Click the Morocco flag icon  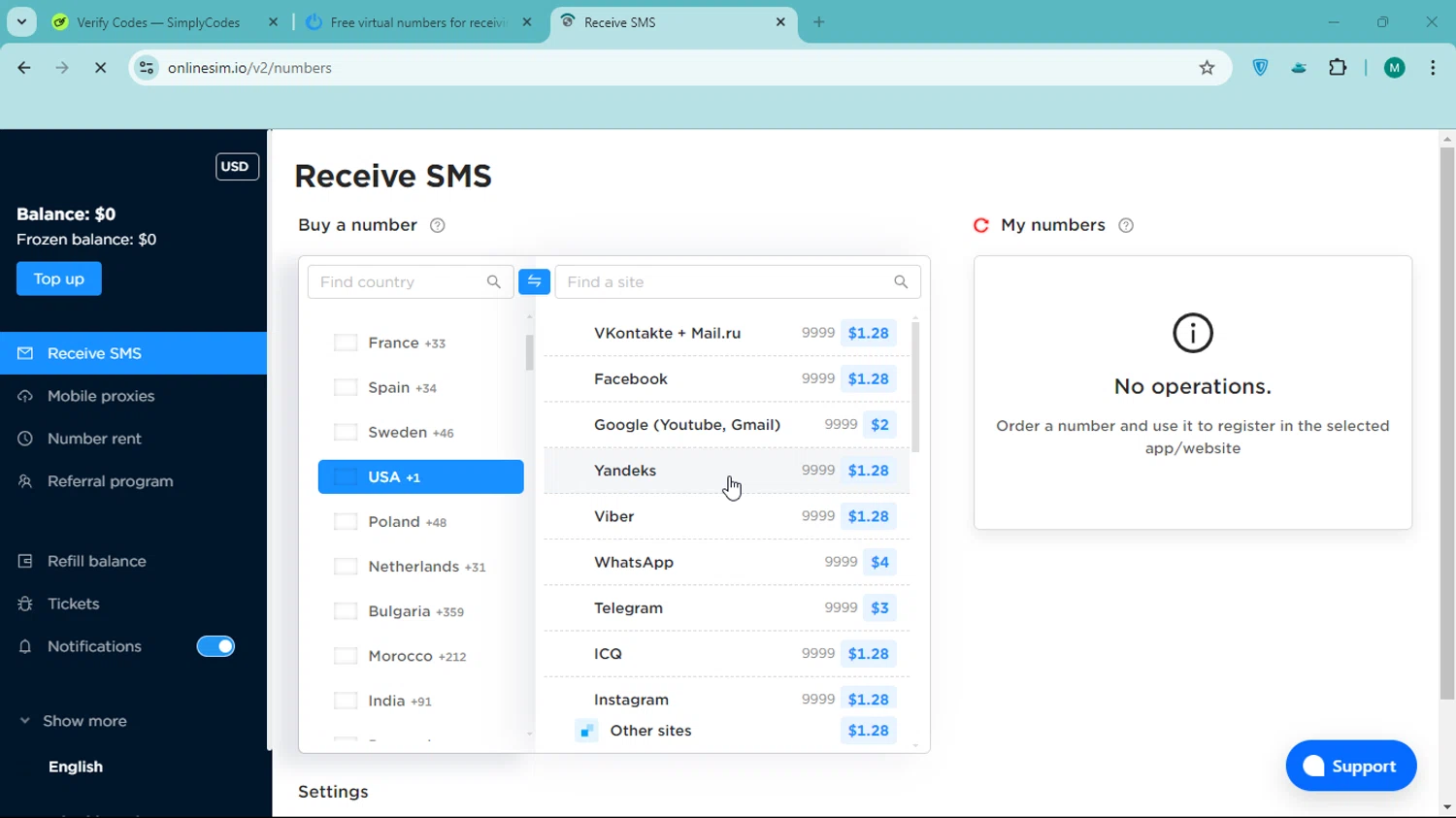point(346,656)
